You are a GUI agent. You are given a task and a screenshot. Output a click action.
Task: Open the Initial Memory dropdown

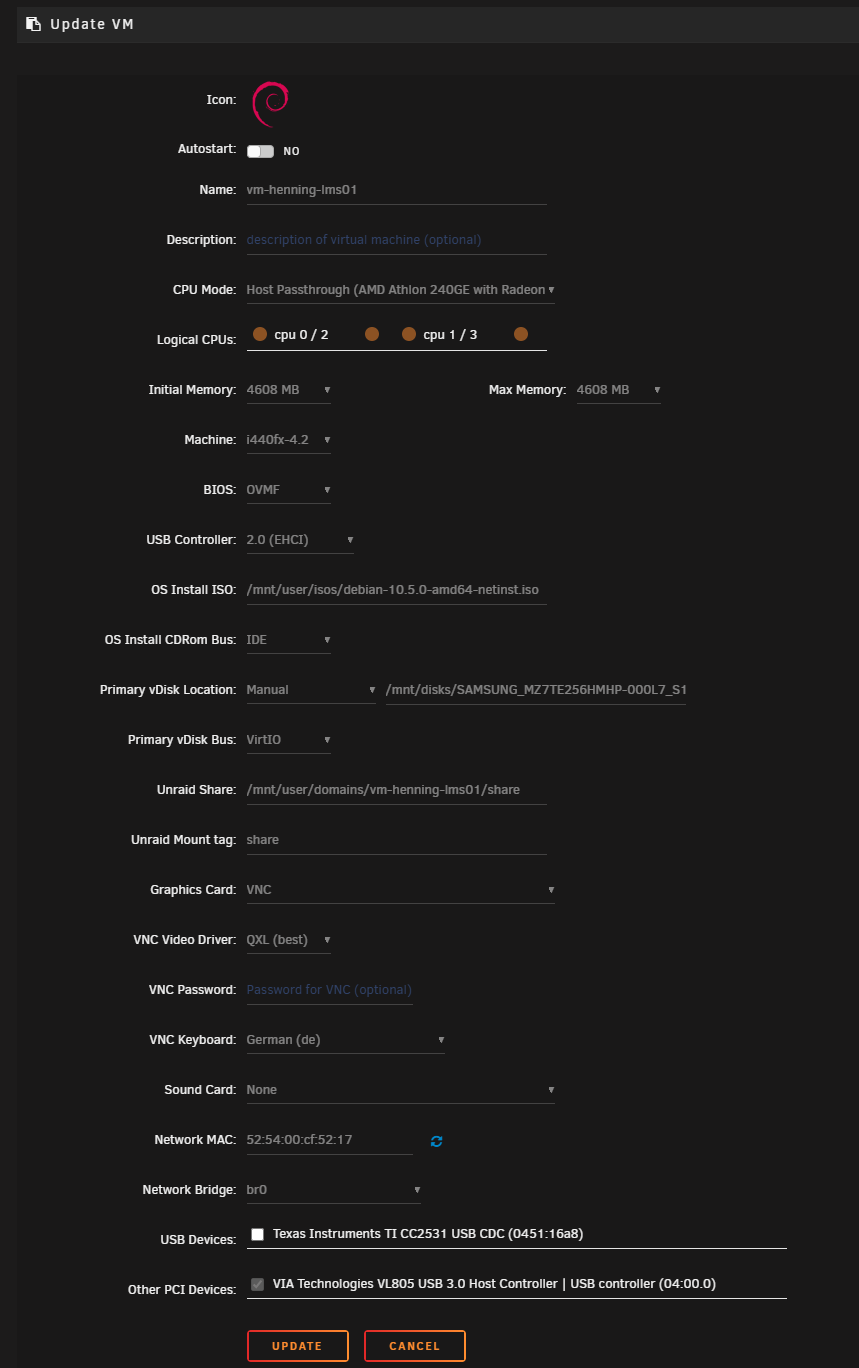click(x=288, y=390)
